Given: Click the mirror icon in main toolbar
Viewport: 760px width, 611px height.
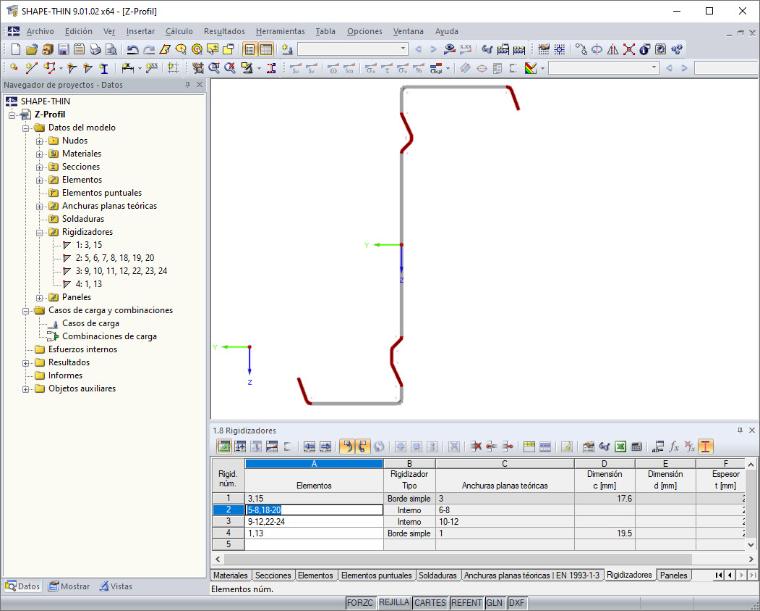Looking at the screenshot, I should [x=613, y=49].
